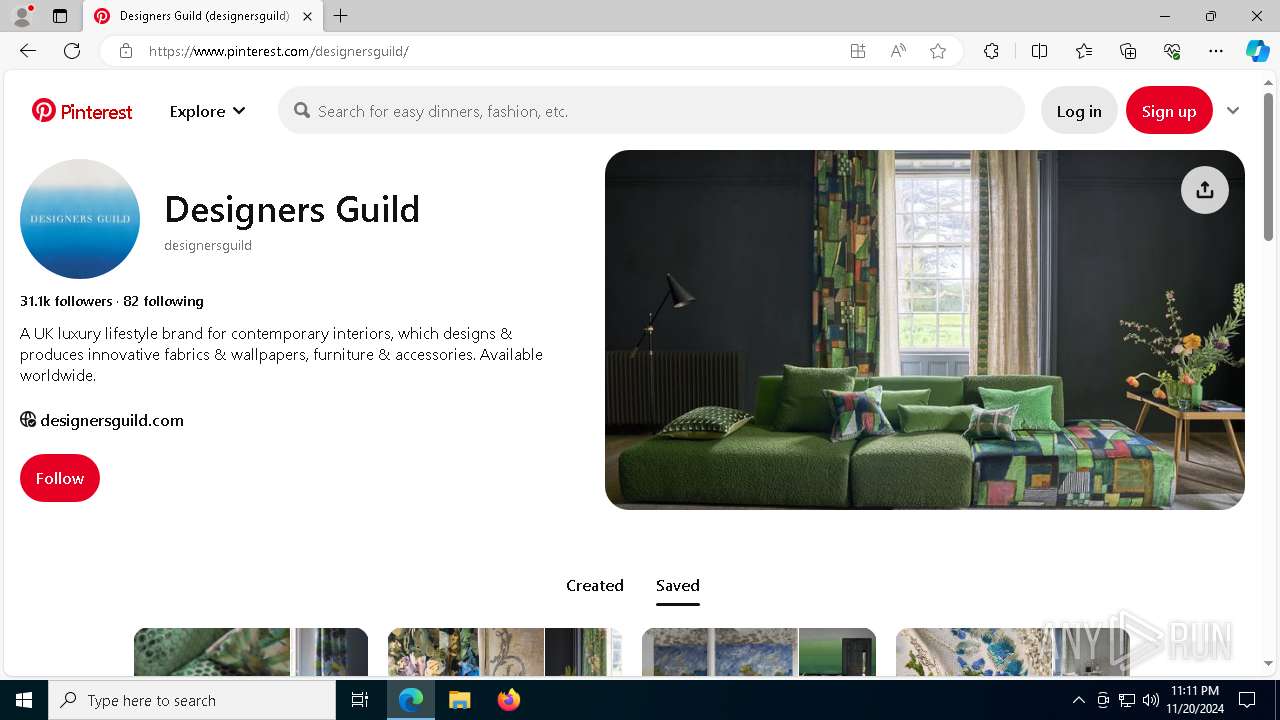
Task: Switch to the Saved tab
Action: click(x=677, y=585)
